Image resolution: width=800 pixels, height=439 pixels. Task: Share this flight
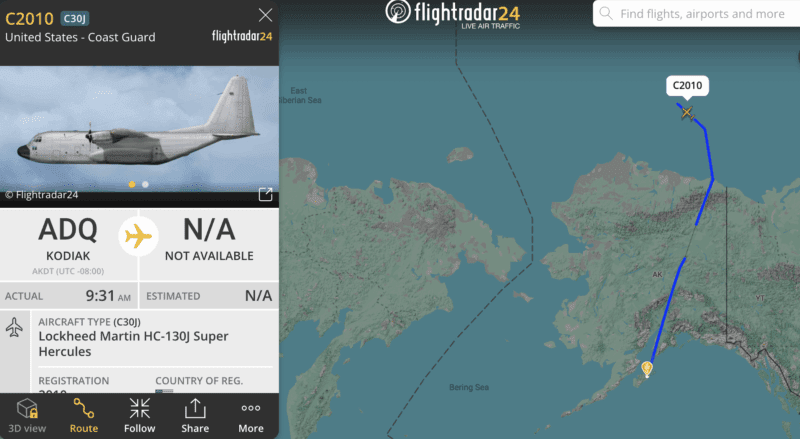pyautogui.click(x=195, y=416)
